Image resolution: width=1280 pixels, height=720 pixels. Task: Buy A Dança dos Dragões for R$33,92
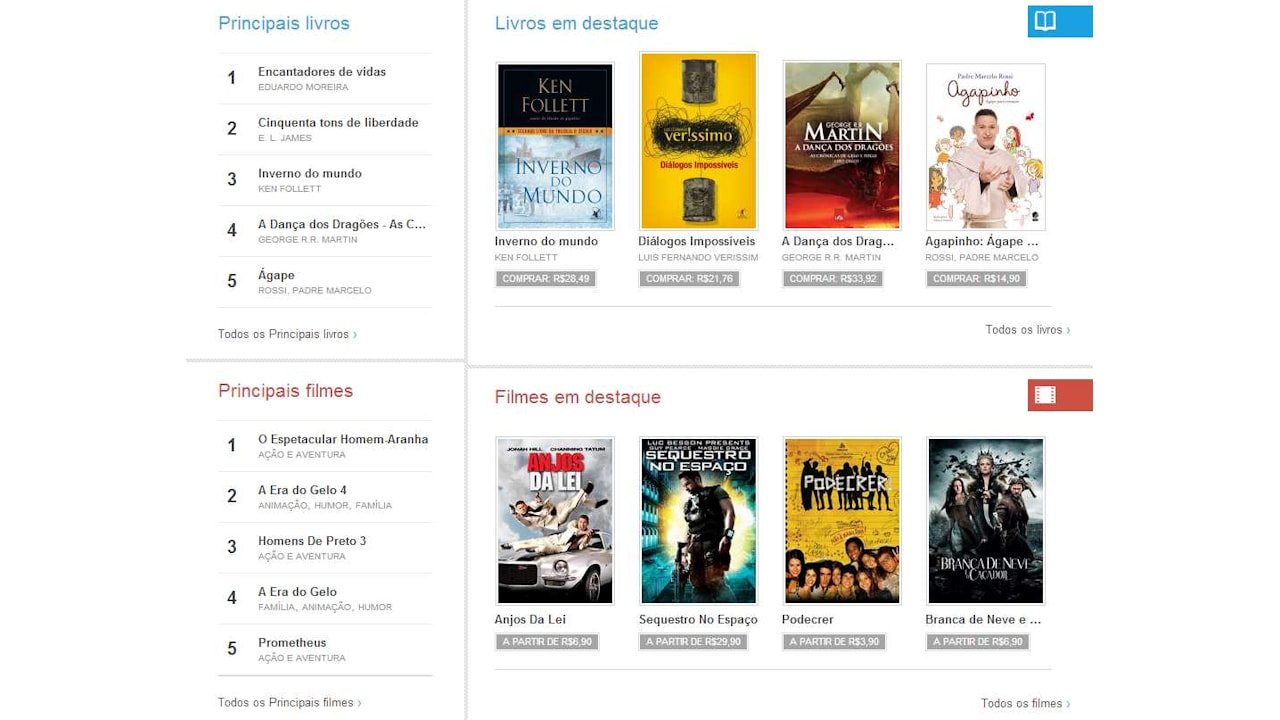833,279
